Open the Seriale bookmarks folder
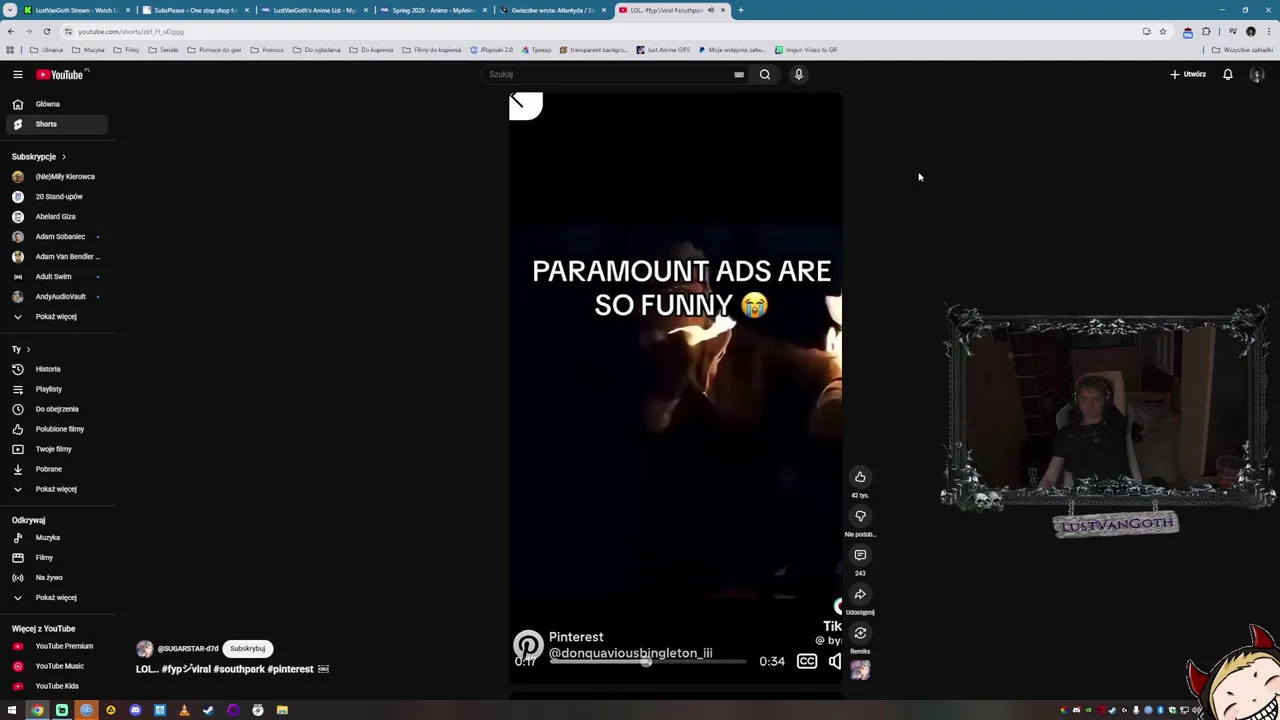This screenshot has height=720, width=1280. point(163,50)
